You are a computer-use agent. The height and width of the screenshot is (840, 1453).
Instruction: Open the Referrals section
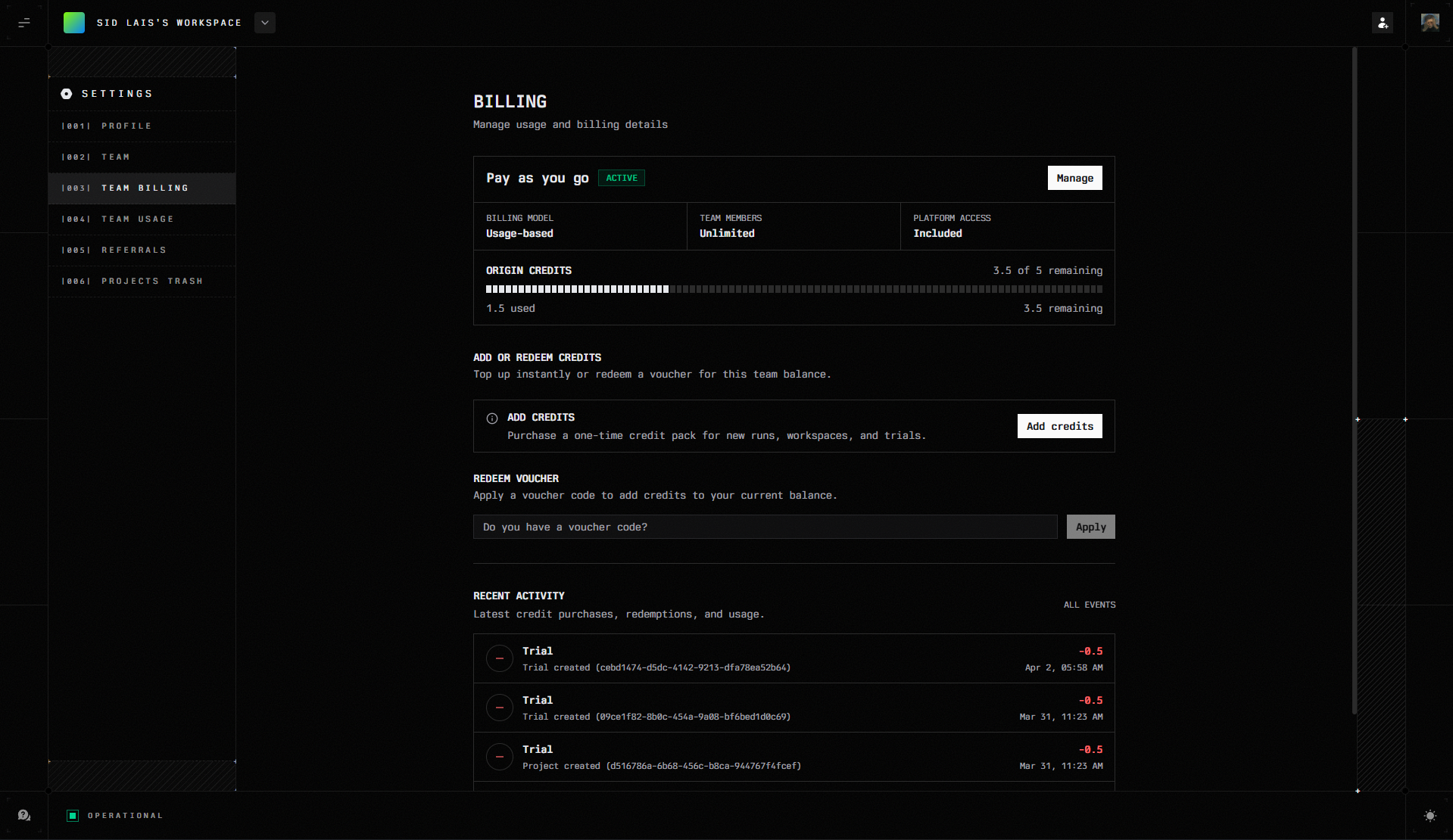click(x=134, y=250)
